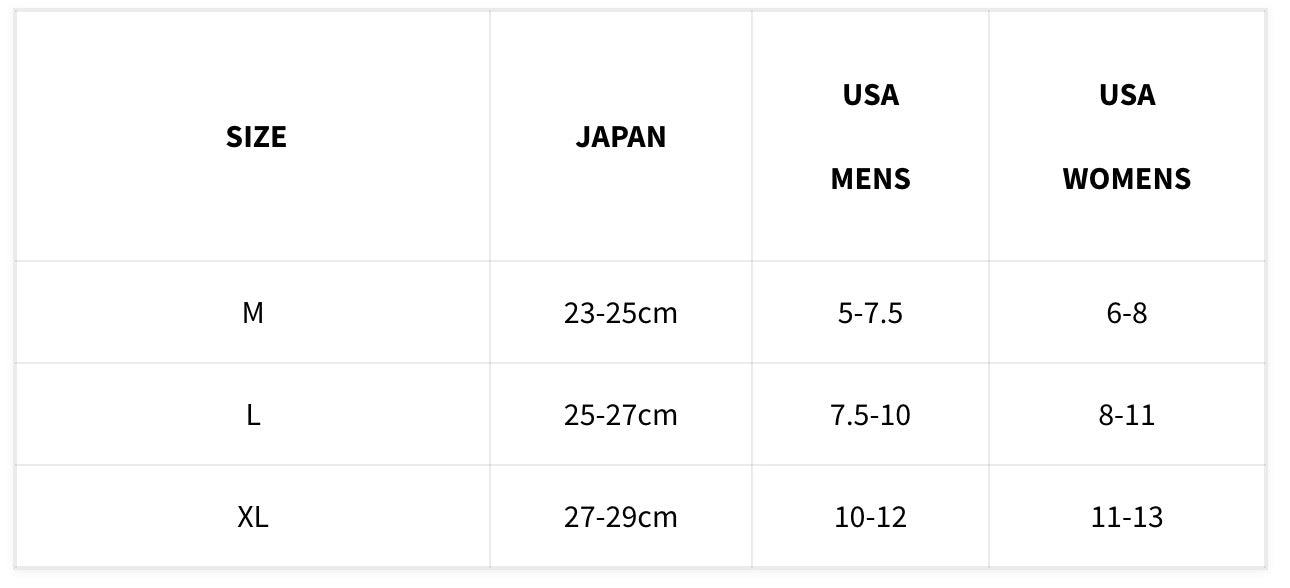The image size is (1290, 588).
Task: Click the word USA above WOMENS
Action: pyautogui.click(x=1127, y=95)
